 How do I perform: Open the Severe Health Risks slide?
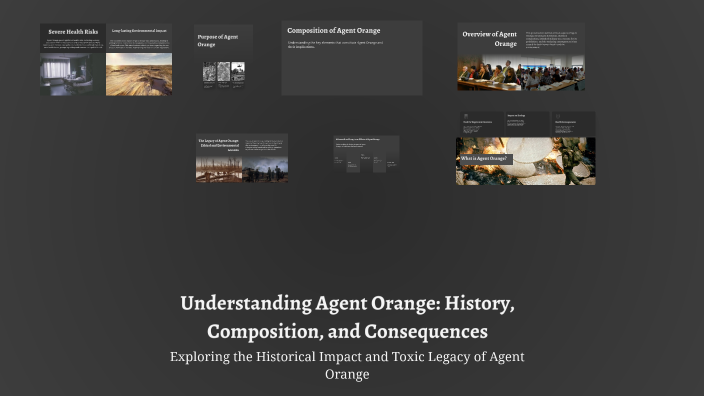pyautogui.click(x=73, y=59)
